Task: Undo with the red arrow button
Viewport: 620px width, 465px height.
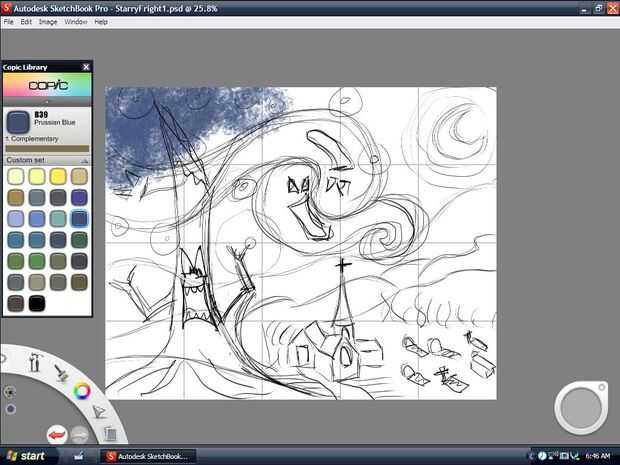Action: [x=57, y=435]
